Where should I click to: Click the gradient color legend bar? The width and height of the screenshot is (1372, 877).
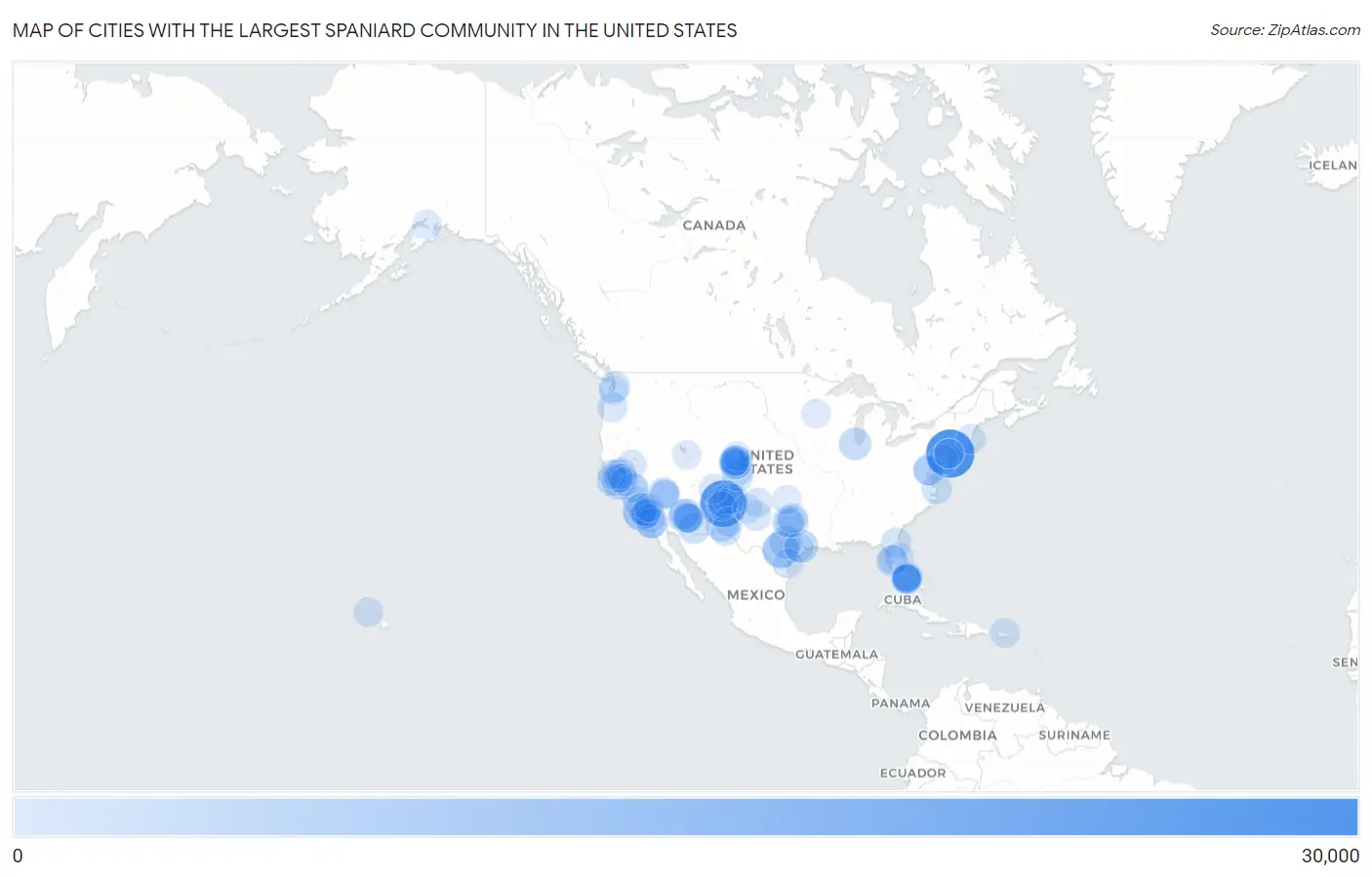point(685,817)
